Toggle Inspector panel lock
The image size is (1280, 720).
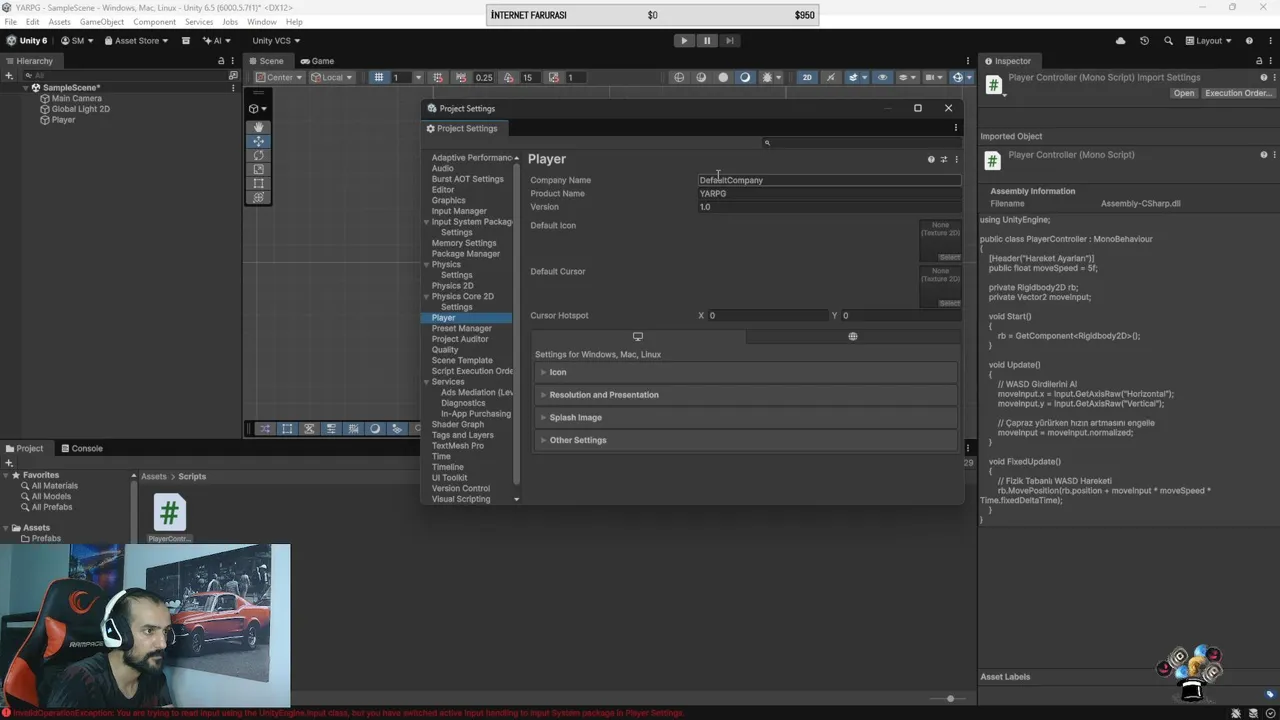(1259, 61)
